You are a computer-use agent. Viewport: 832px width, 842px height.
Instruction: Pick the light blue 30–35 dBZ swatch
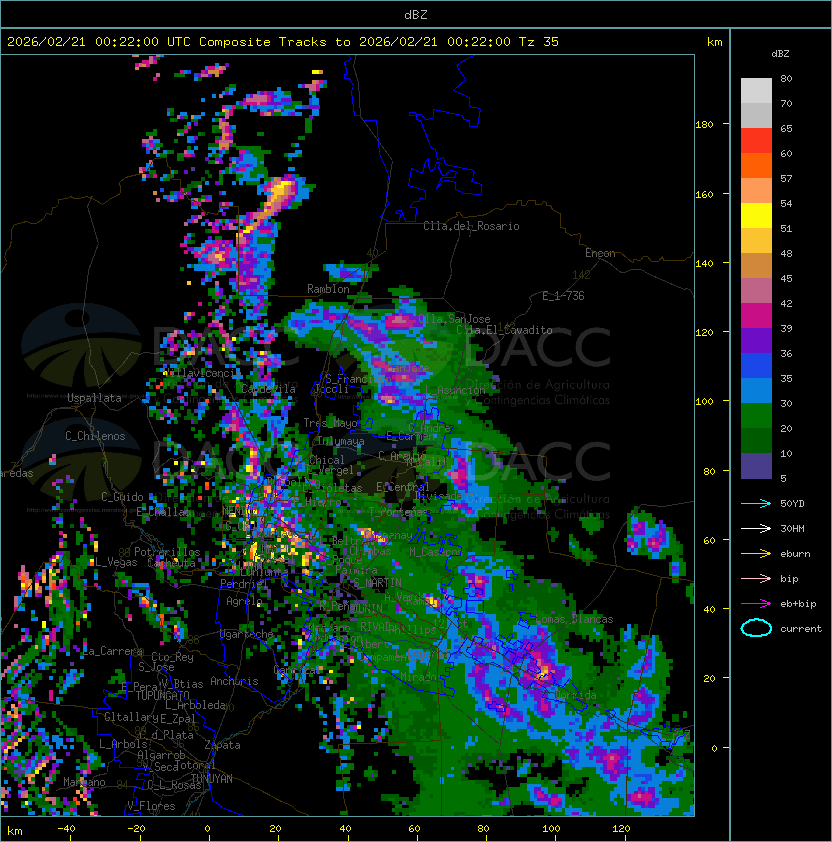click(756, 390)
